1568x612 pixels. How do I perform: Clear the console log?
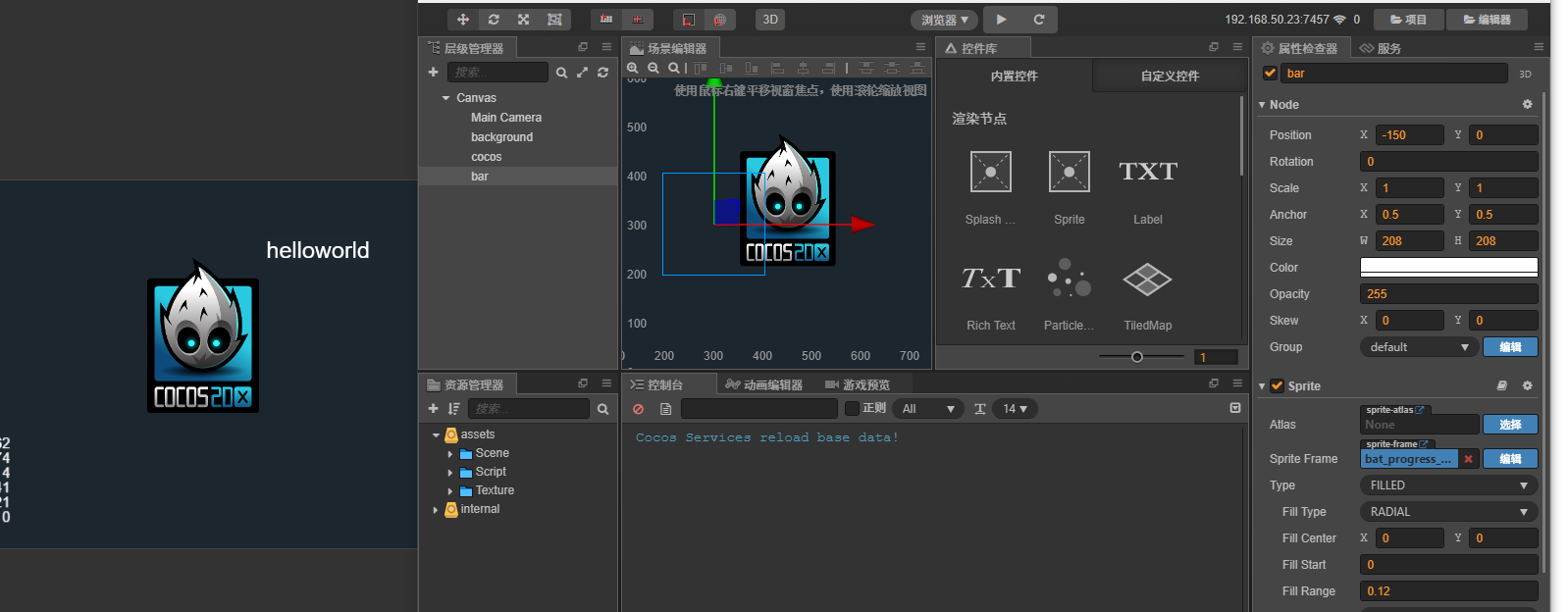(x=639, y=409)
